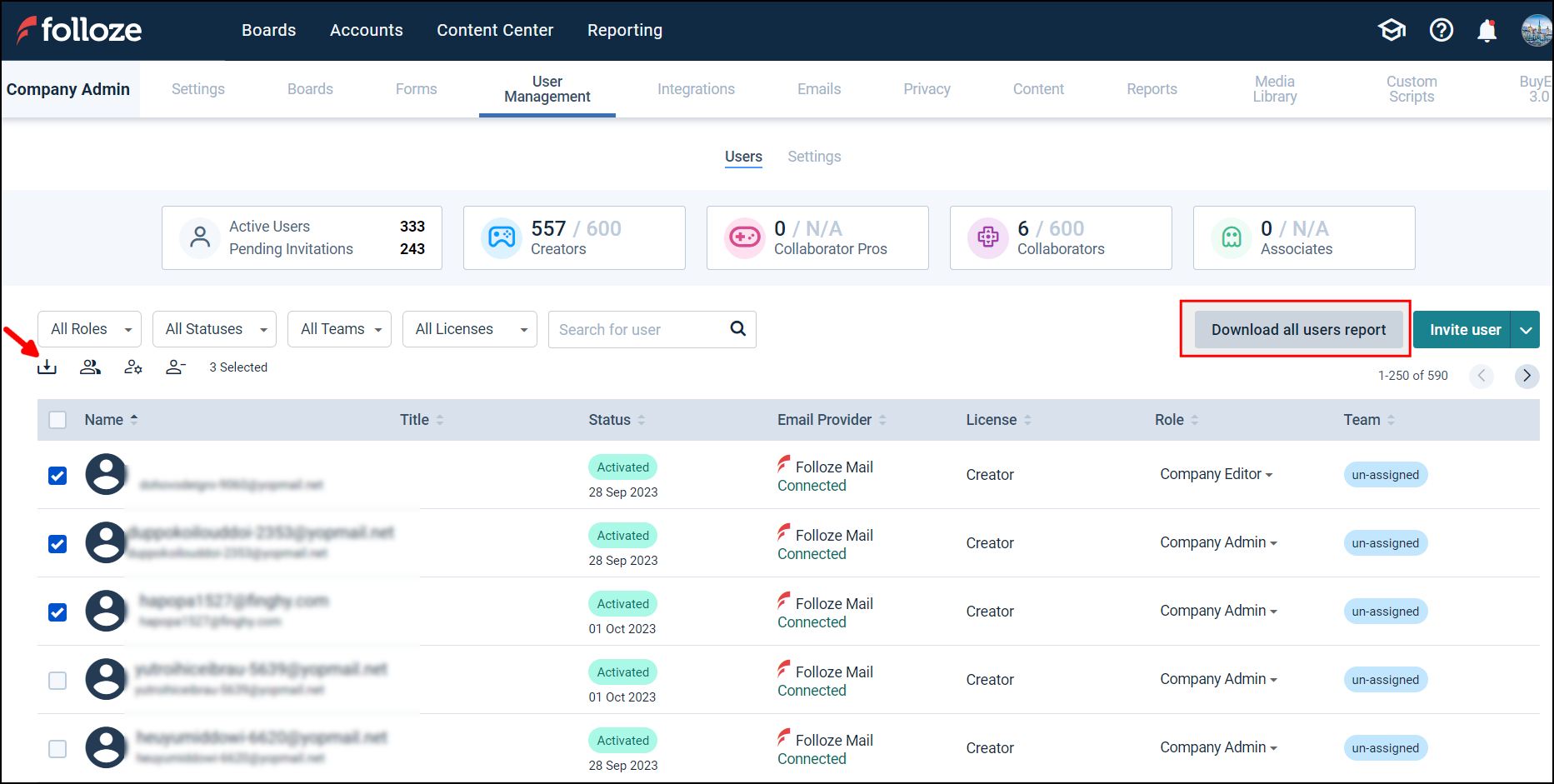Remove selected users with the user-minus icon

tap(175, 367)
